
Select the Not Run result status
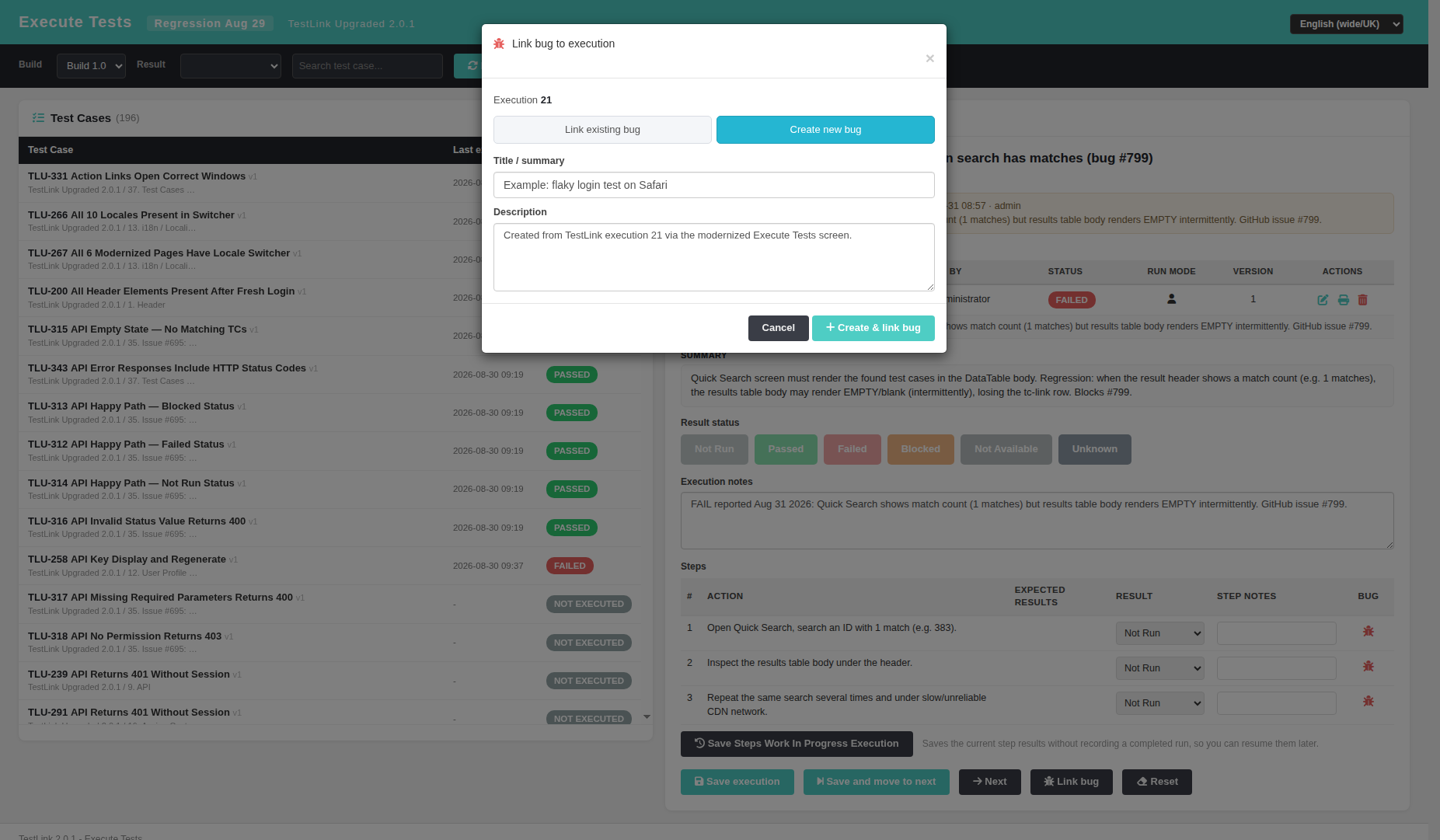(x=714, y=449)
